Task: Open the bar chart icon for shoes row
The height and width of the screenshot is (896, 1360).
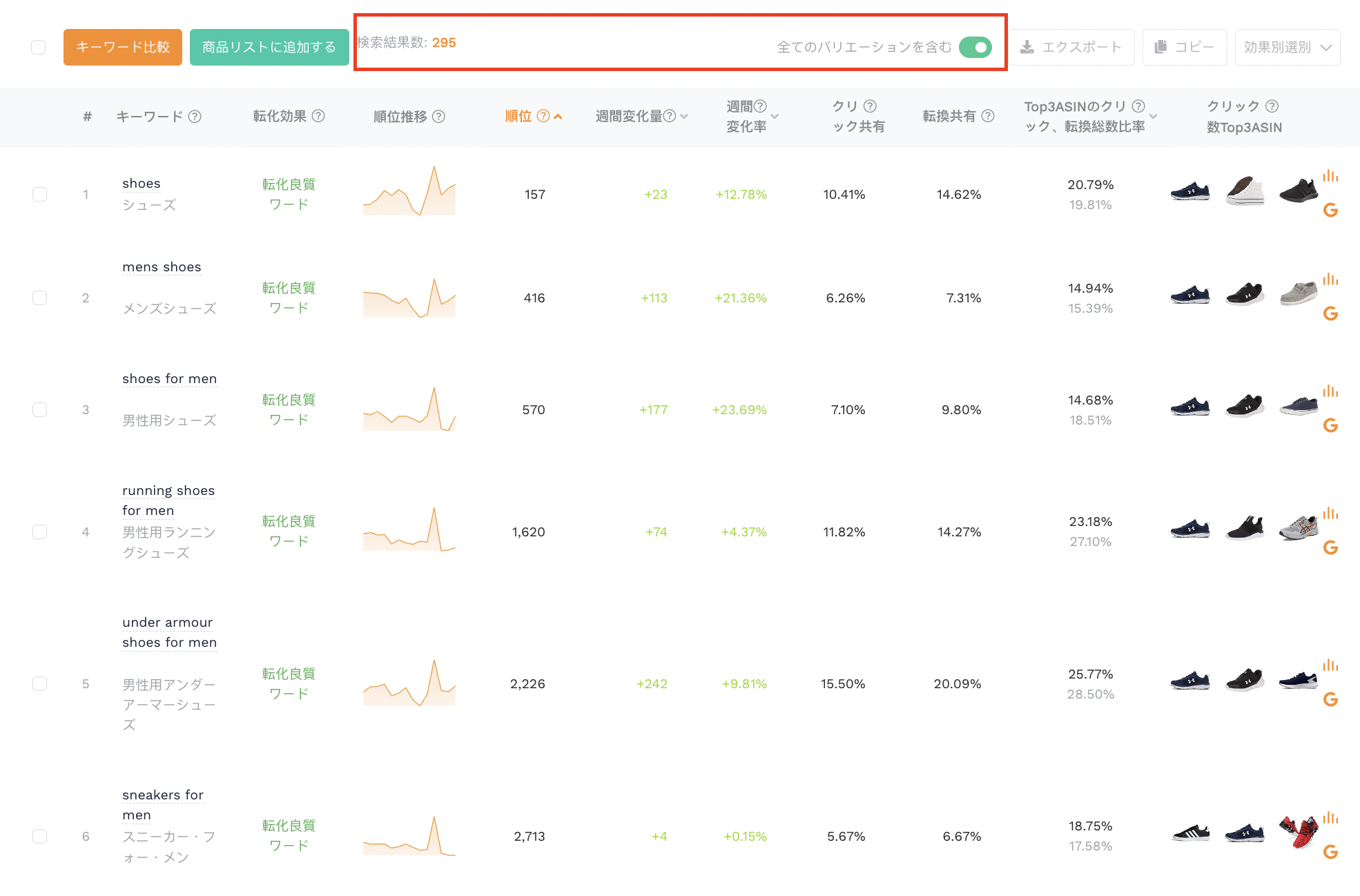Action: pyautogui.click(x=1330, y=176)
